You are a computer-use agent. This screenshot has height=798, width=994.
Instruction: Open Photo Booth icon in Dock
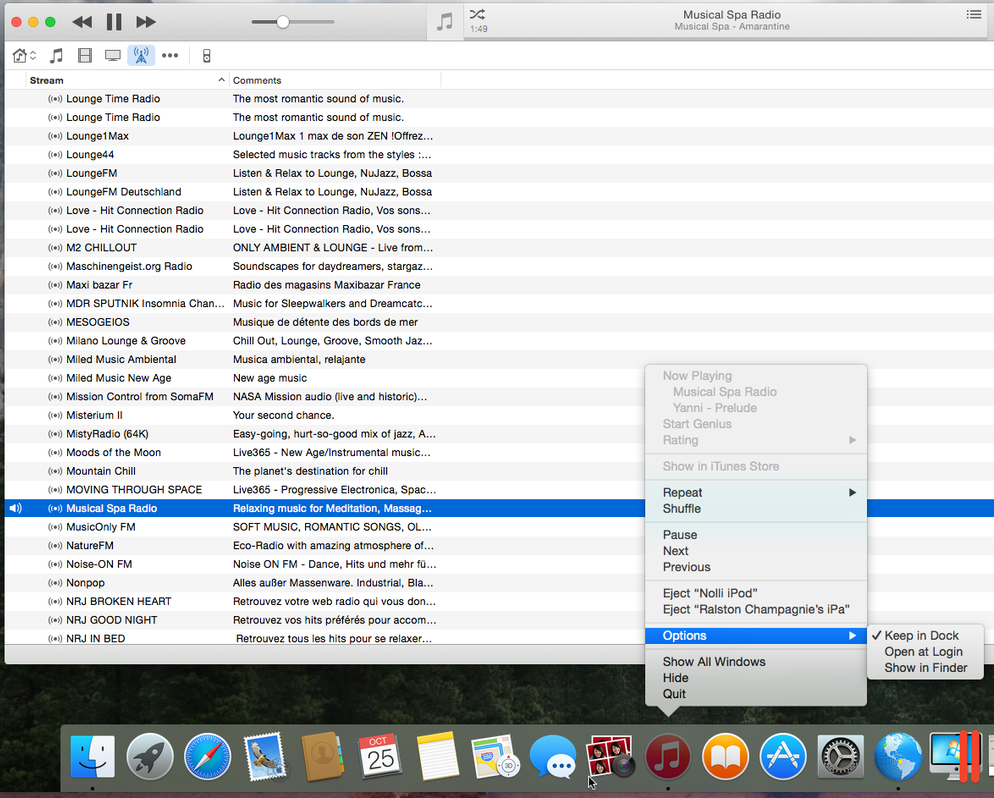click(x=610, y=756)
